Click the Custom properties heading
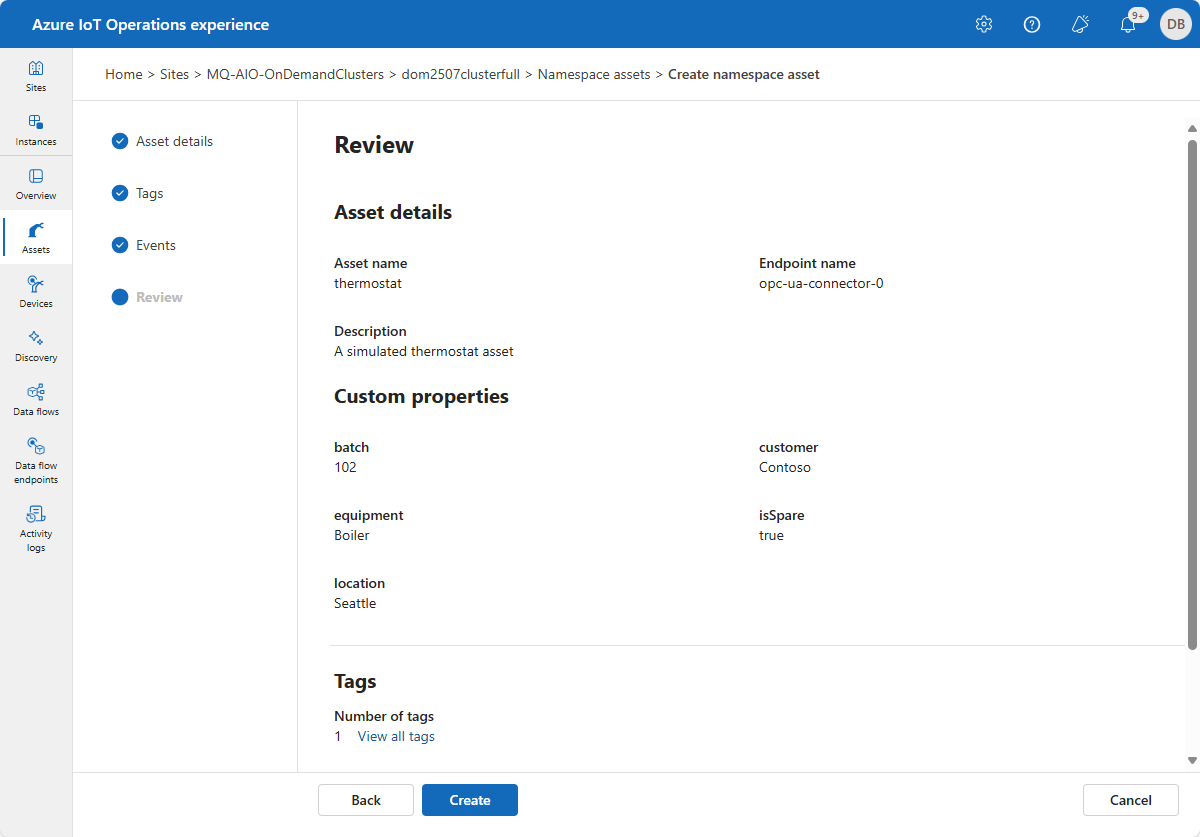 (421, 396)
